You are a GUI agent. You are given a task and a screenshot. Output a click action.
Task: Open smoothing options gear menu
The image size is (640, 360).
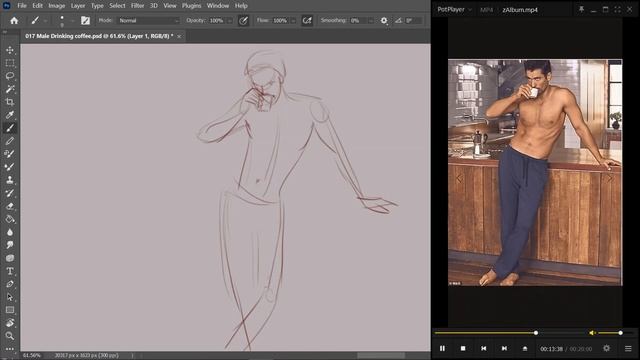point(384,20)
